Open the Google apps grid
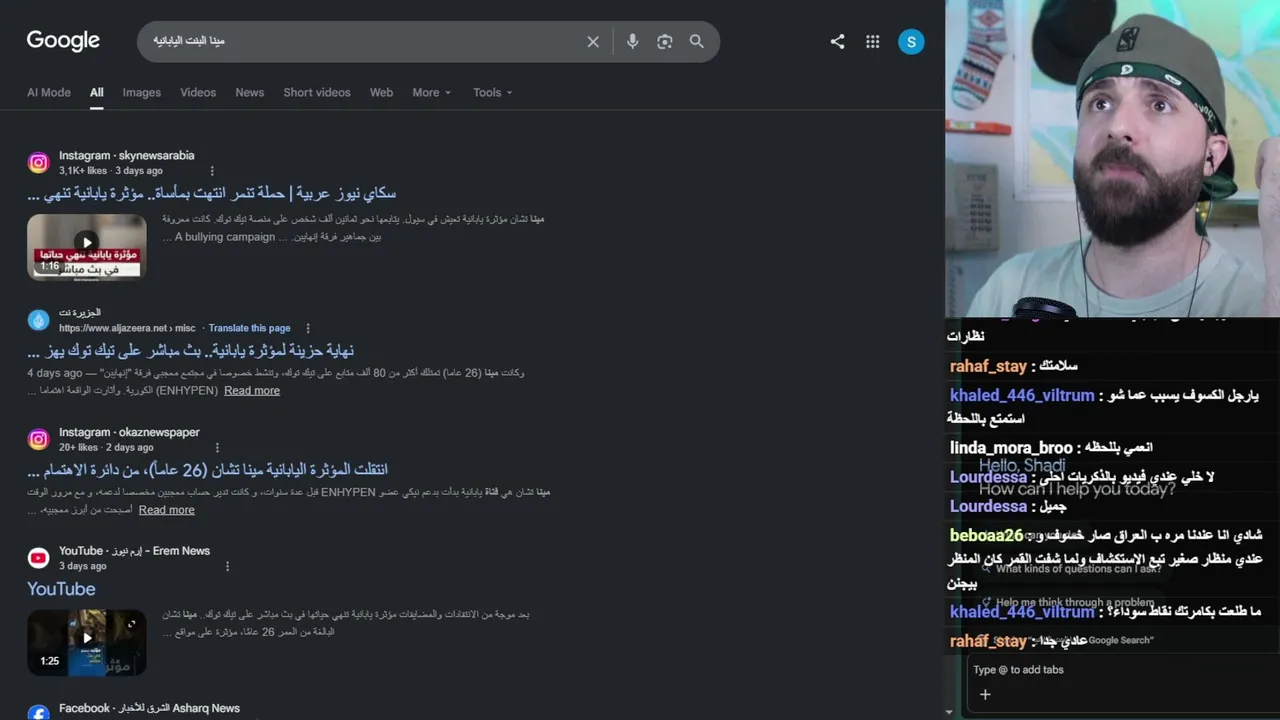Image resolution: width=1280 pixels, height=720 pixels. pyautogui.click(x=873, y=42)
